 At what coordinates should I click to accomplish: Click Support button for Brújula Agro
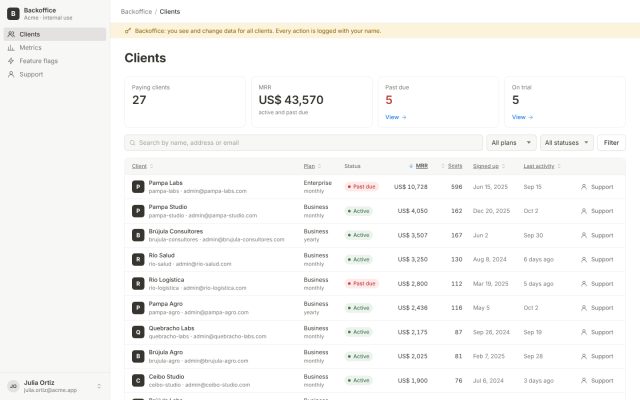(597, 356)
